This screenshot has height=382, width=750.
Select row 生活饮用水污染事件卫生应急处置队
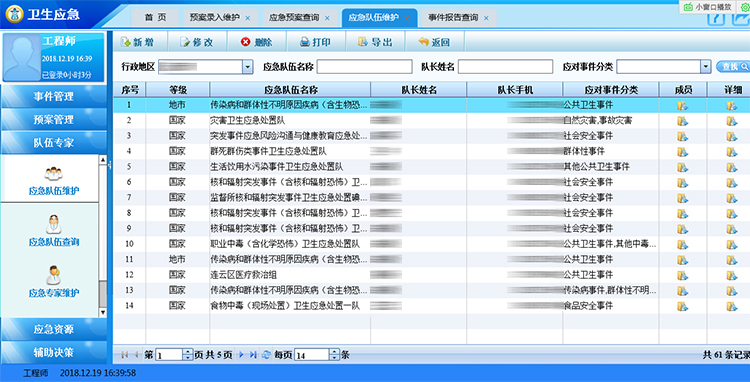coord(431,167)
